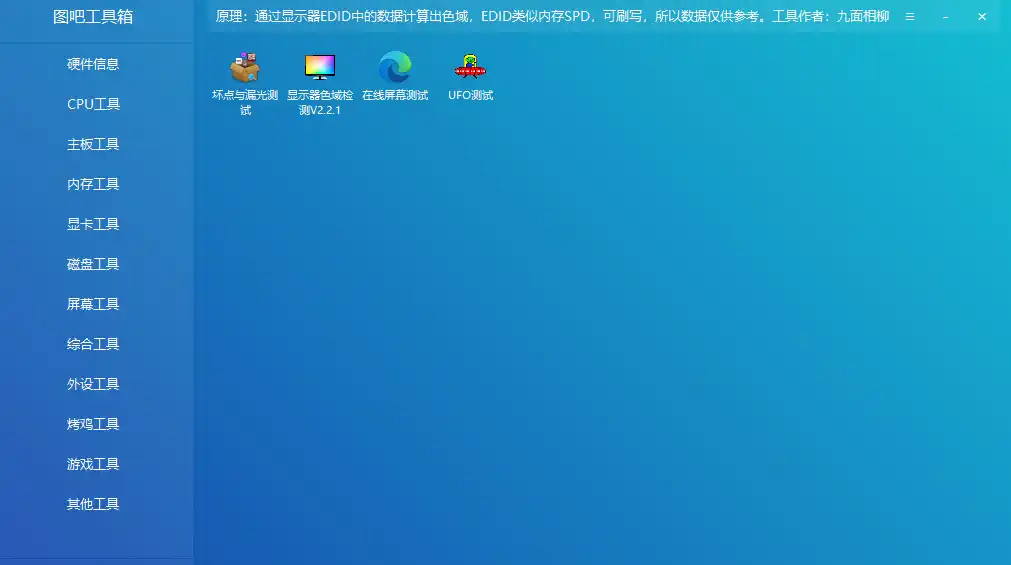Show the 综合工具 tools list
The image size is (1011, 565).
click(93, 344)
